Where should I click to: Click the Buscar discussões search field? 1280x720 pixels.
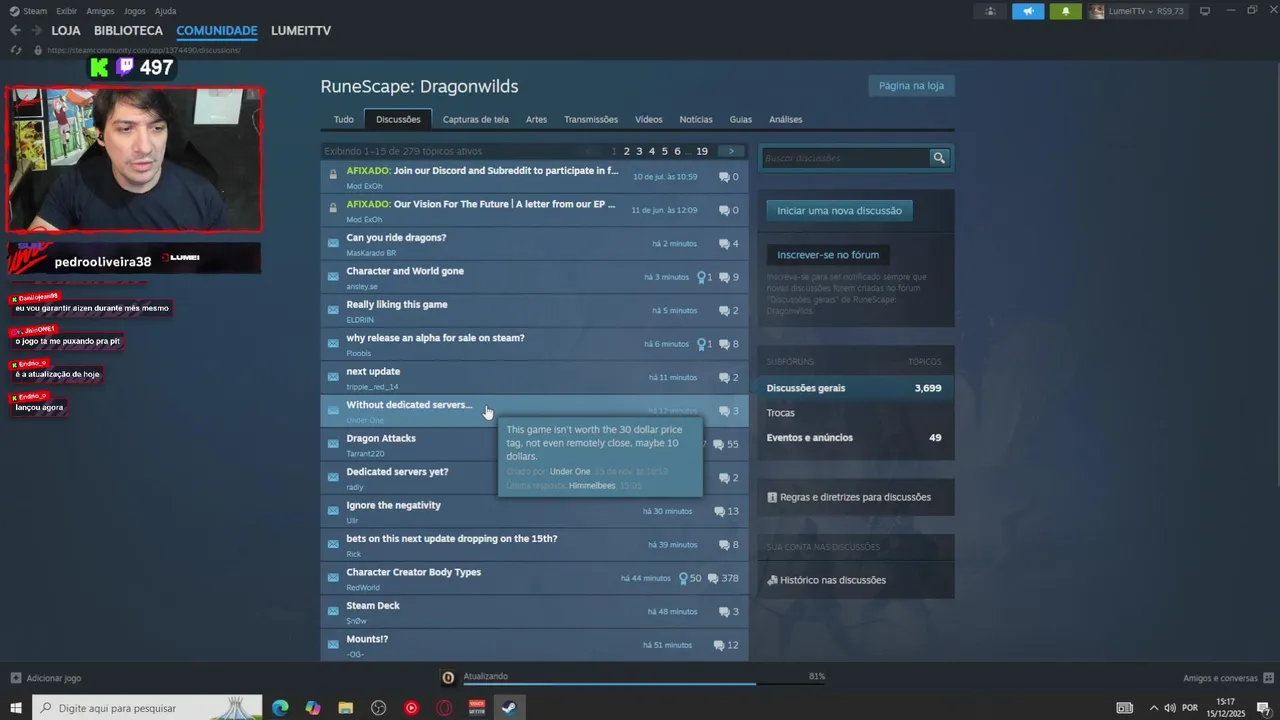(845, 158)
